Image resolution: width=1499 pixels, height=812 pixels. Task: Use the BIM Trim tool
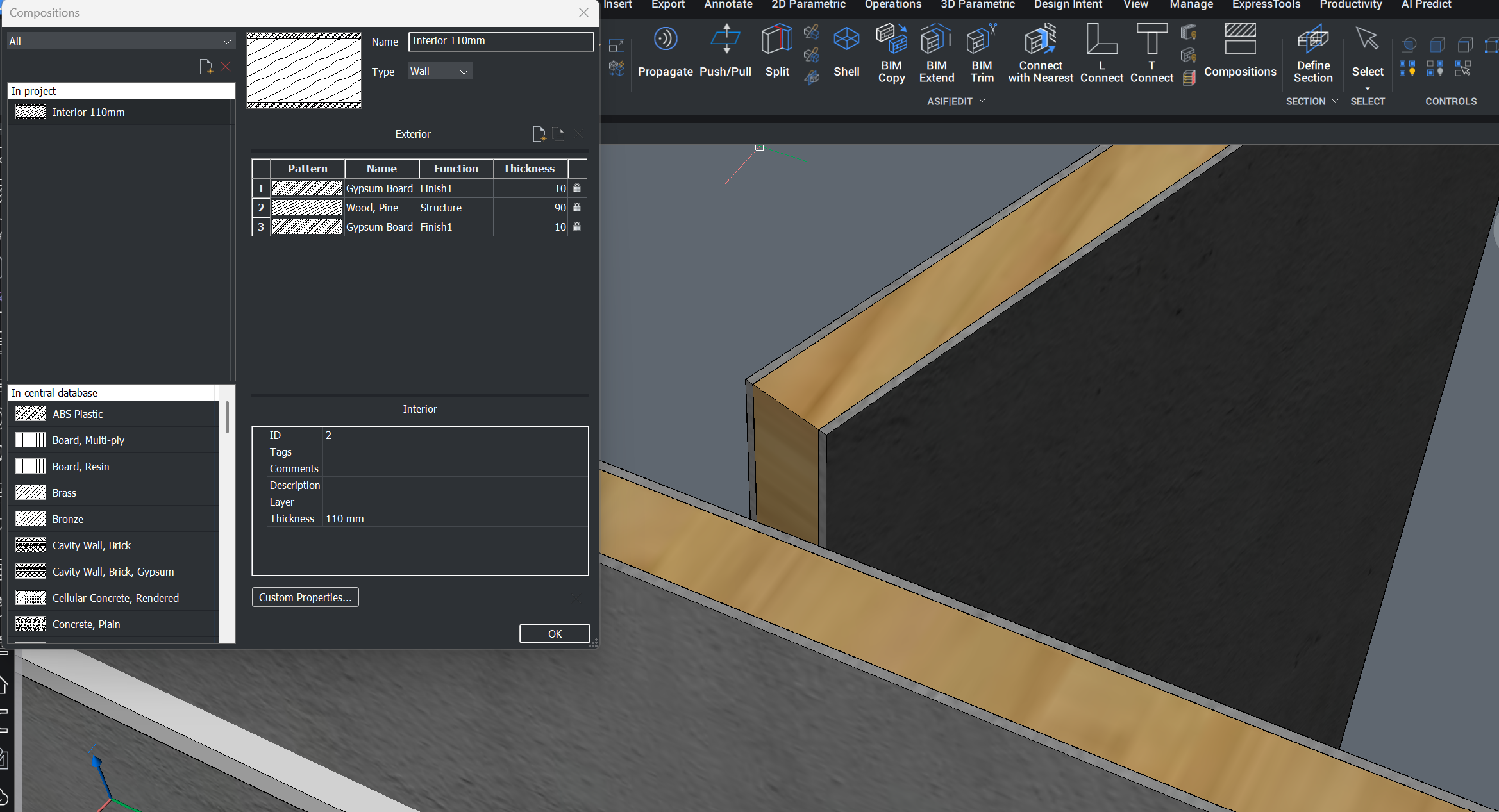pyautogui.click(x=982, y=53)
